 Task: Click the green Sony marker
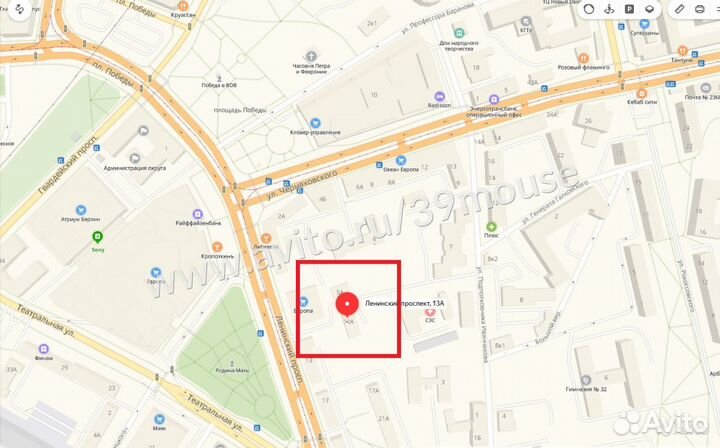tap(97, 237)
